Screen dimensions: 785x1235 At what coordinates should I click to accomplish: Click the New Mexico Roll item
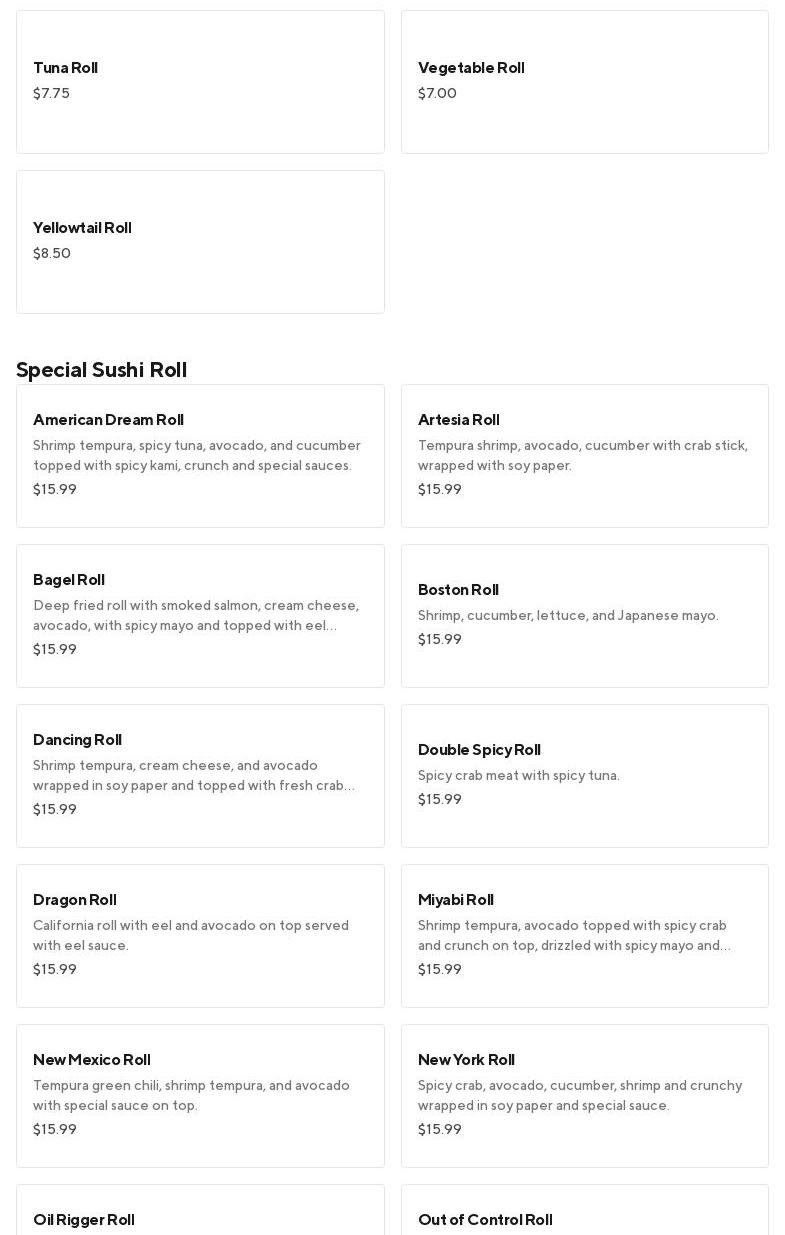coord(200,1096)
